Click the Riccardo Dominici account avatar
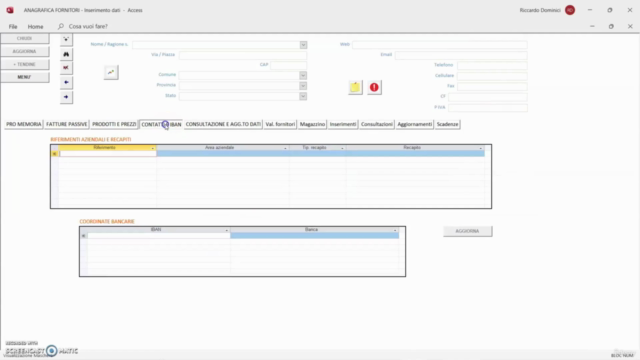 click(570, 10)
